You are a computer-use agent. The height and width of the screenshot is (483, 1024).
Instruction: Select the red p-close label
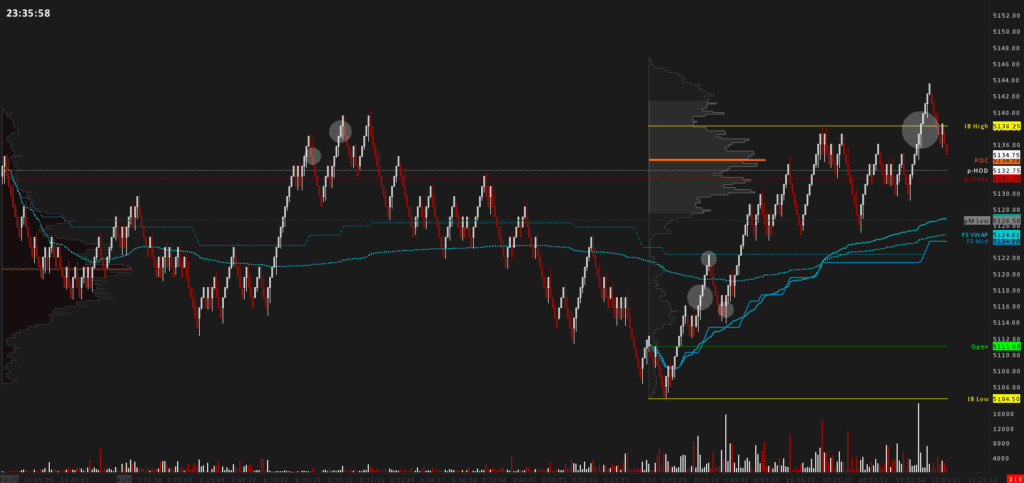(x=977, y=178)
